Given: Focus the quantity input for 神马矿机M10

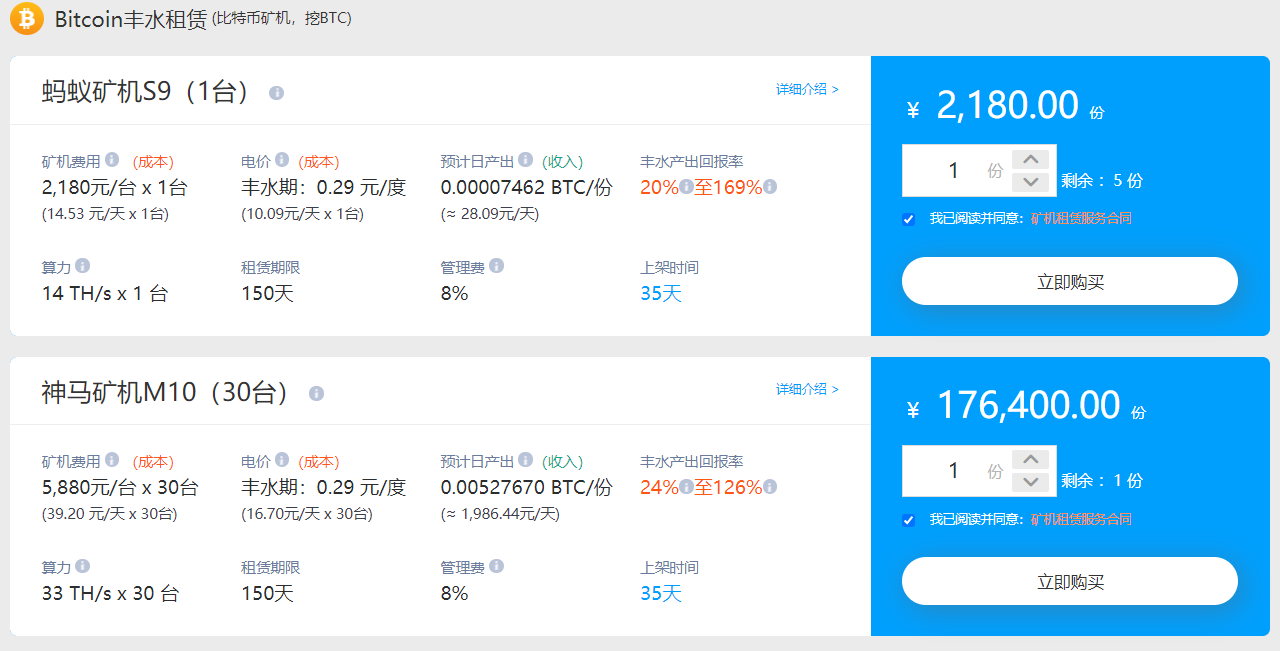Looking at the screenshot, I should pyautogui.click(x=955, y=471).
